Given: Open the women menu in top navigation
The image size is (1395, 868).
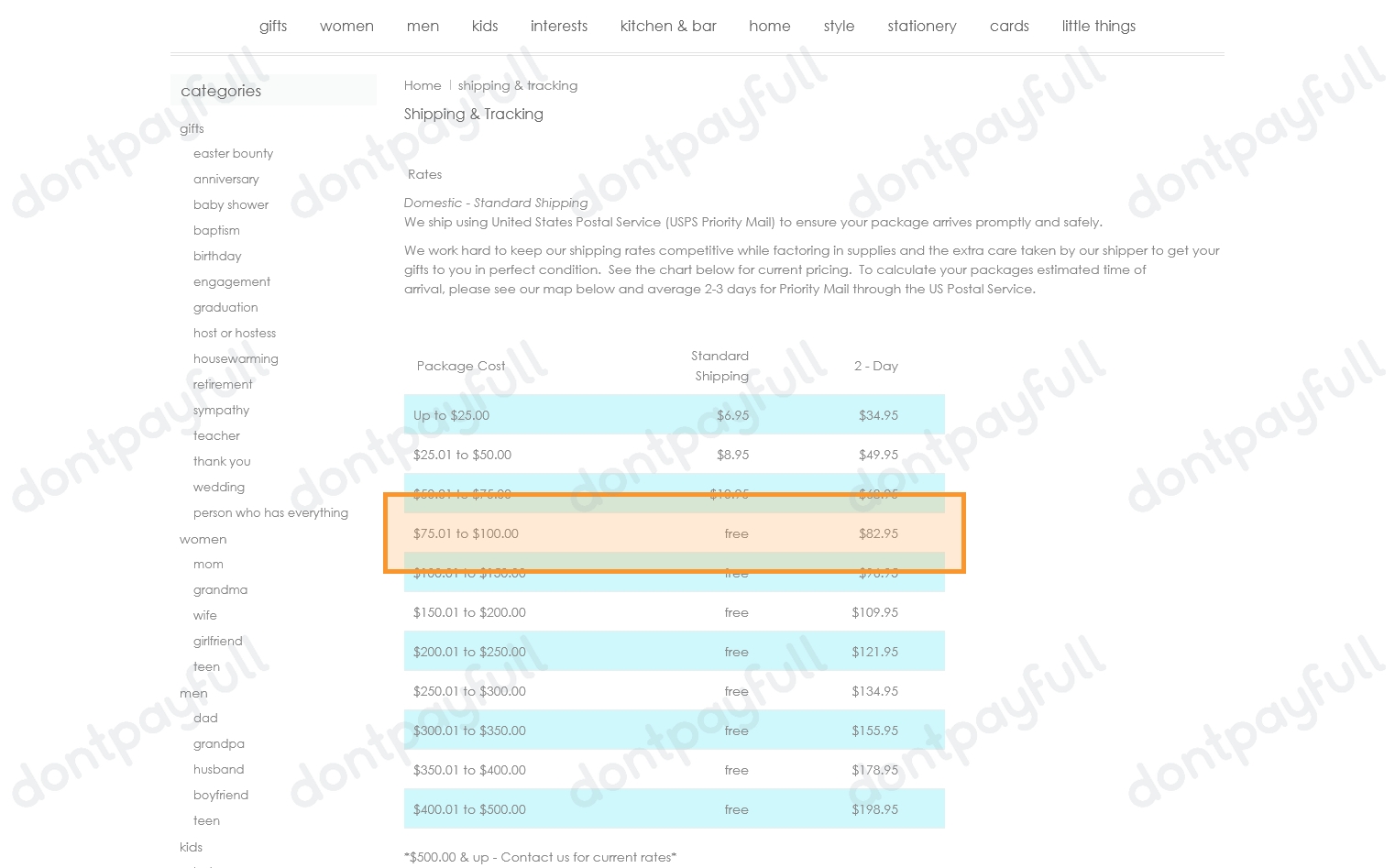Looking at the screenshot, I should 346,27.
